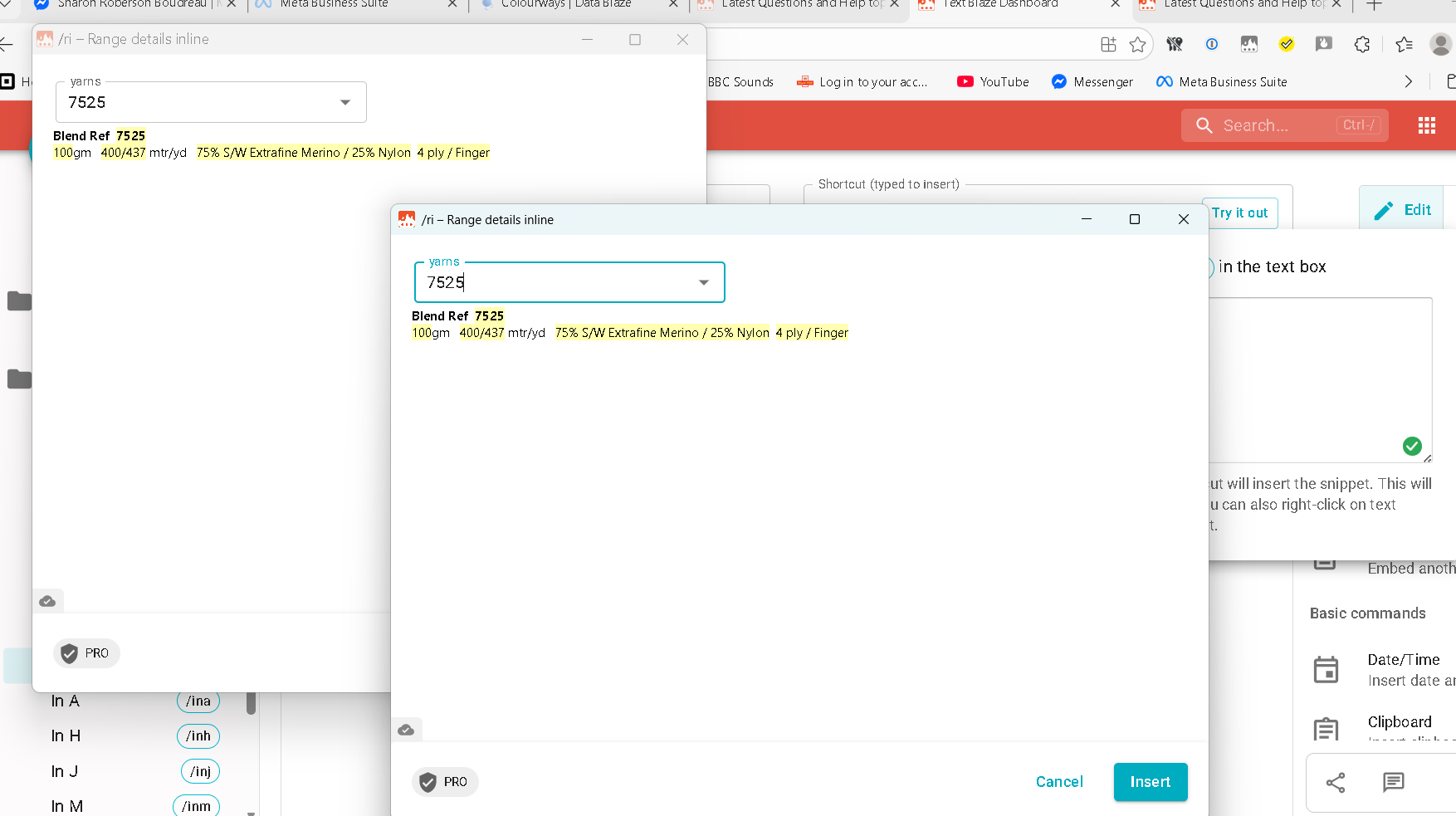Open the apps grid icon
1456x816 pixels.
[1426, 125]
